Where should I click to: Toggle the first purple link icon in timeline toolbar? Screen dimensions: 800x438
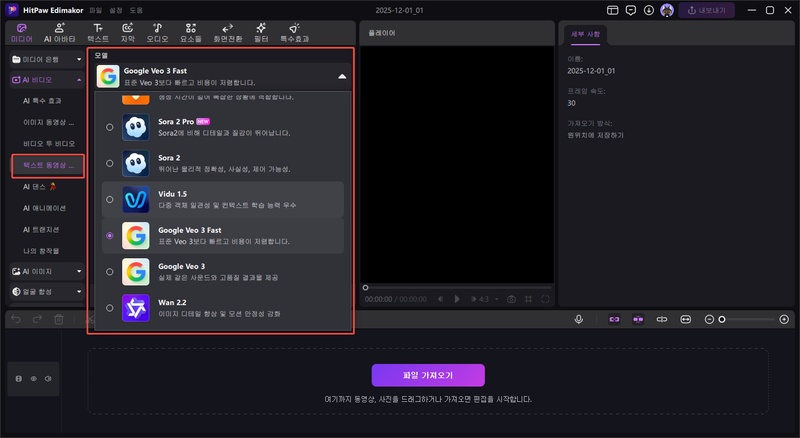(614, 320)
